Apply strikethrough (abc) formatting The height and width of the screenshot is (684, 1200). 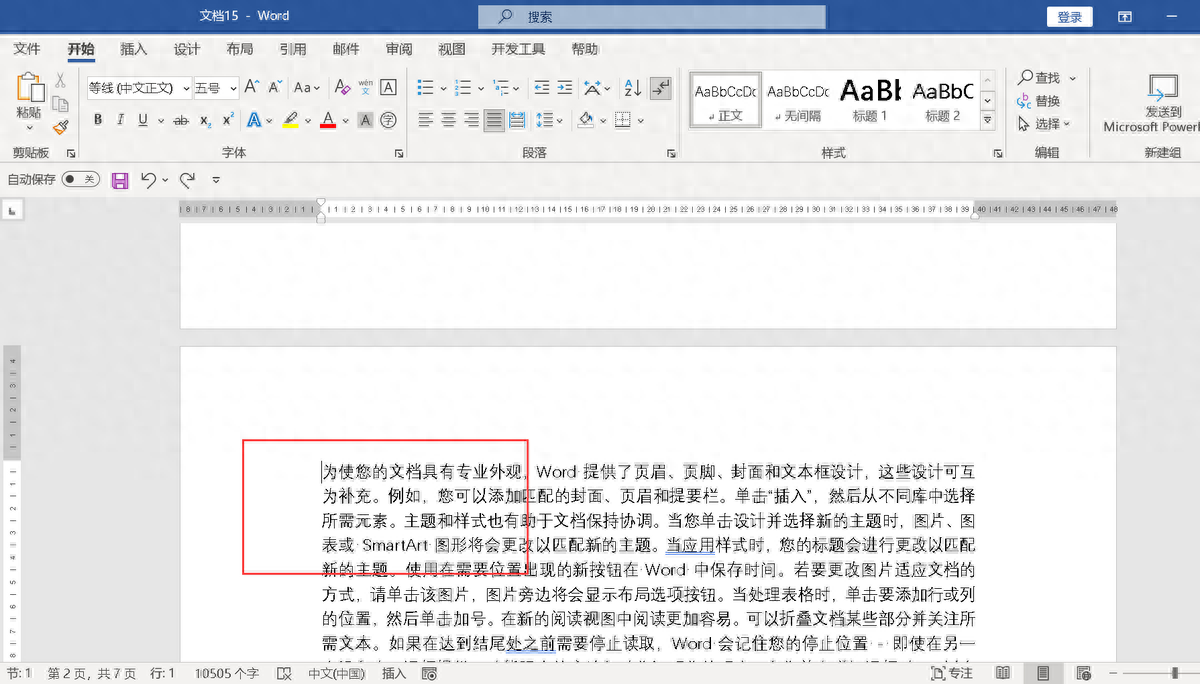(181, 120)
